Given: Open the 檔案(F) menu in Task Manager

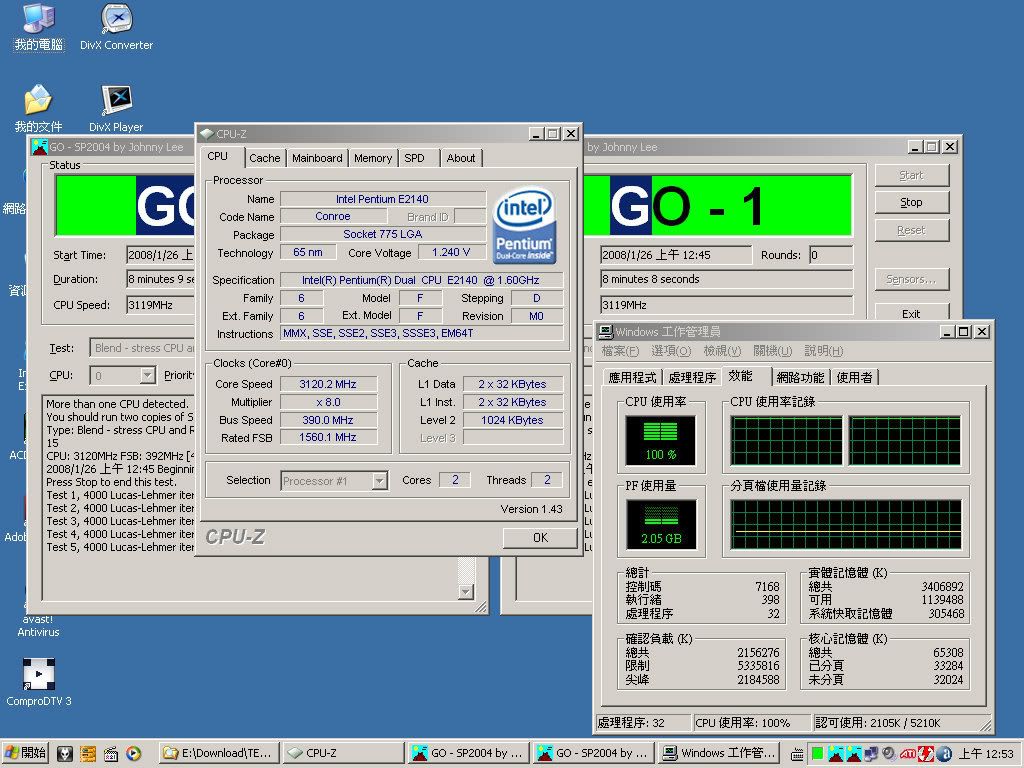Looking at the screenshot, I should (620, 351).
